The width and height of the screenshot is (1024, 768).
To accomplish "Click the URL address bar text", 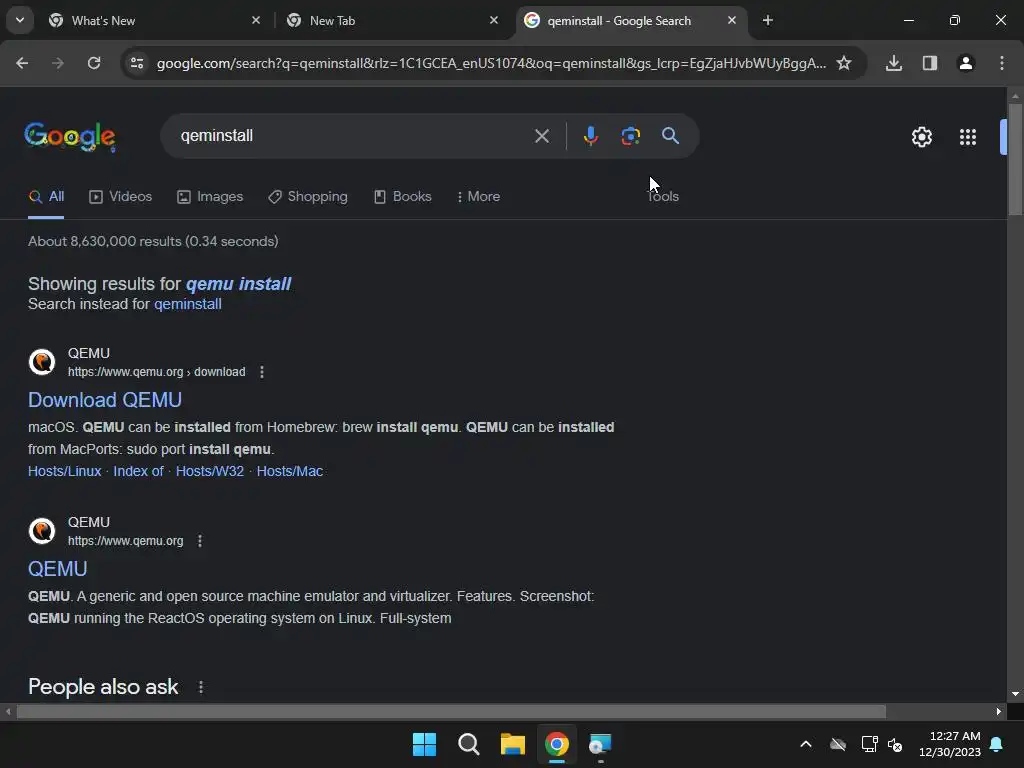I will pos(491,63).
